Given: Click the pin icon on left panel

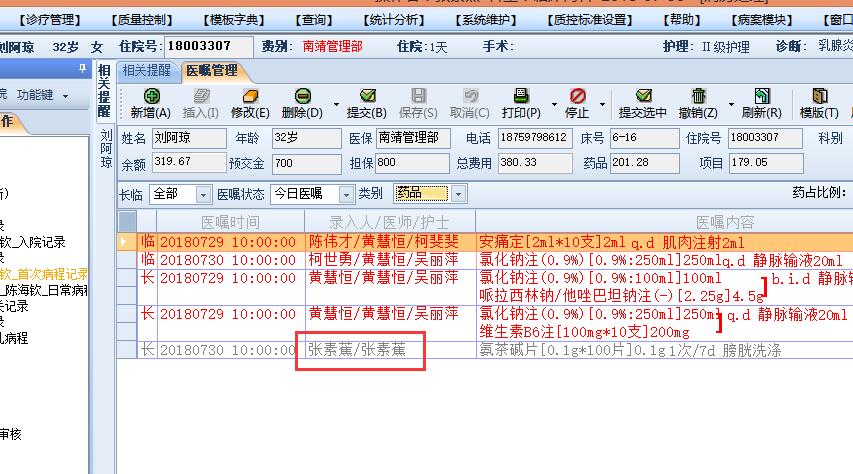Looking at the screenshot, I should [x=82, y=69].
